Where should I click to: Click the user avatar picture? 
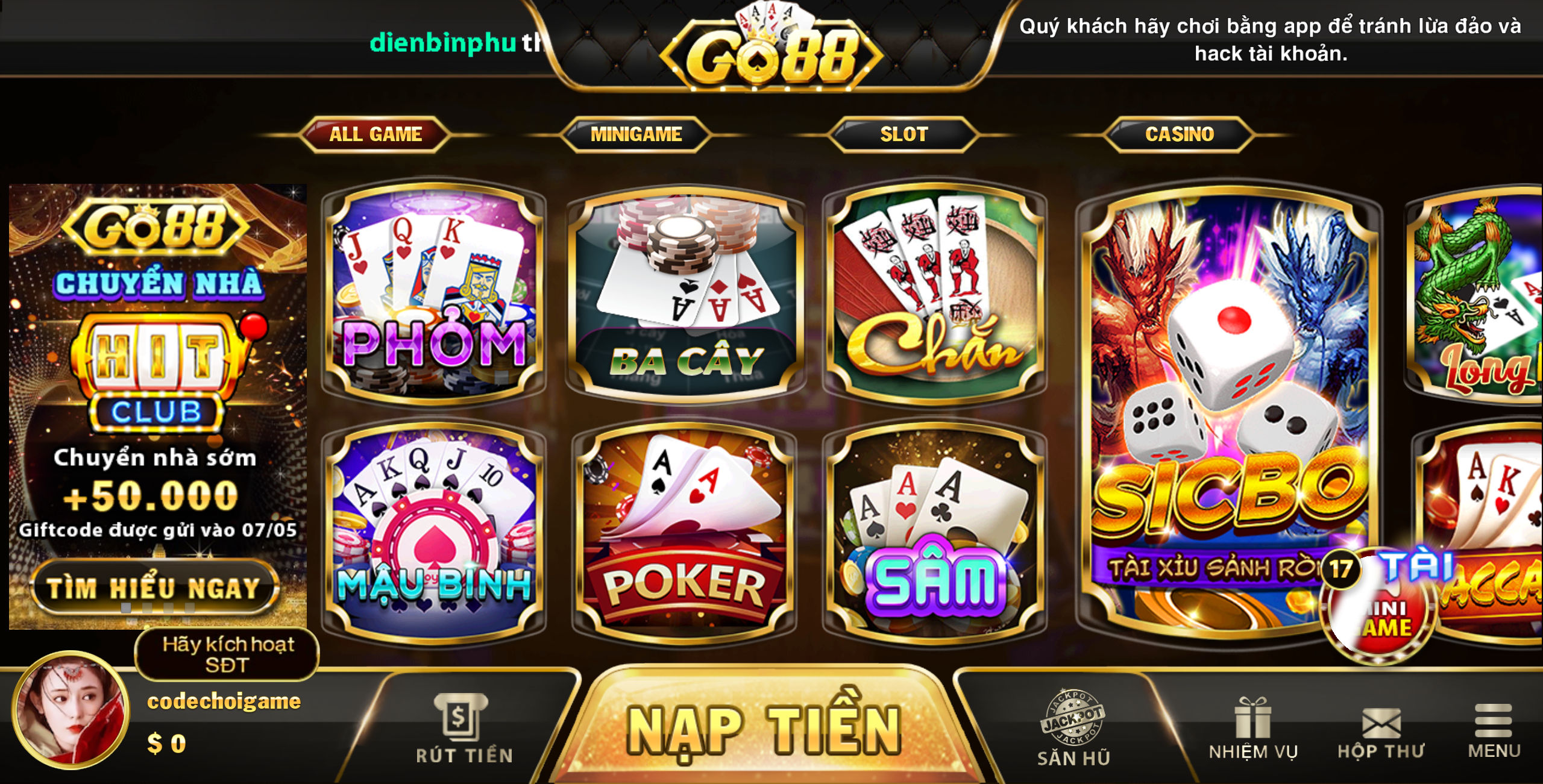pyautogui.click(x=71, y=710)
